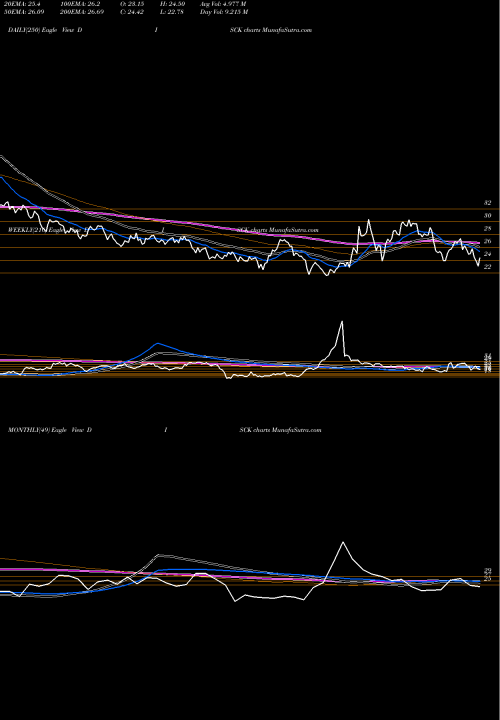This screenshot has height=720, width=500.
Task: Click the monthly chart price spike peak
Action: point(343,543)
